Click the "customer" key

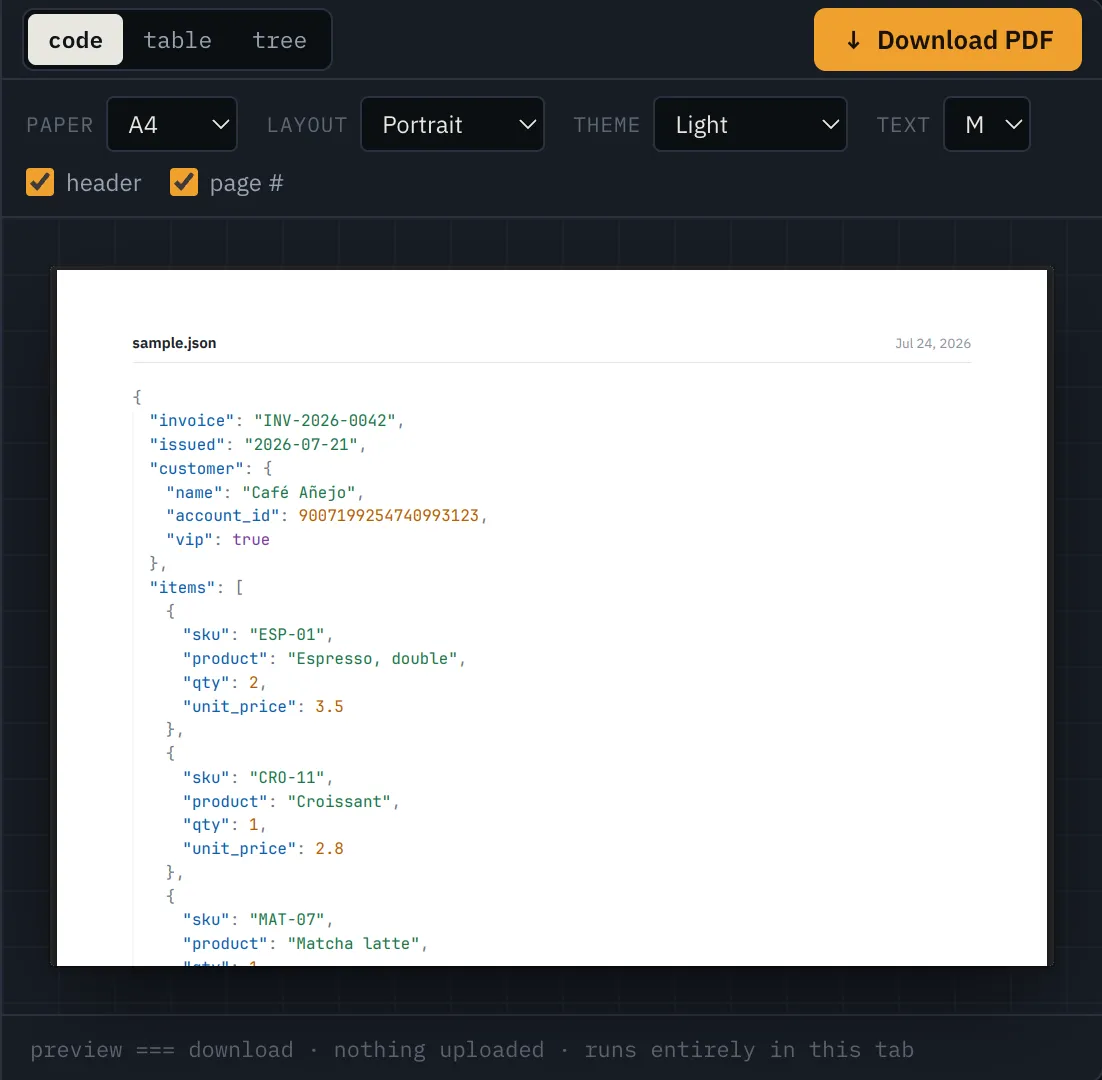(x=196, y=468)
